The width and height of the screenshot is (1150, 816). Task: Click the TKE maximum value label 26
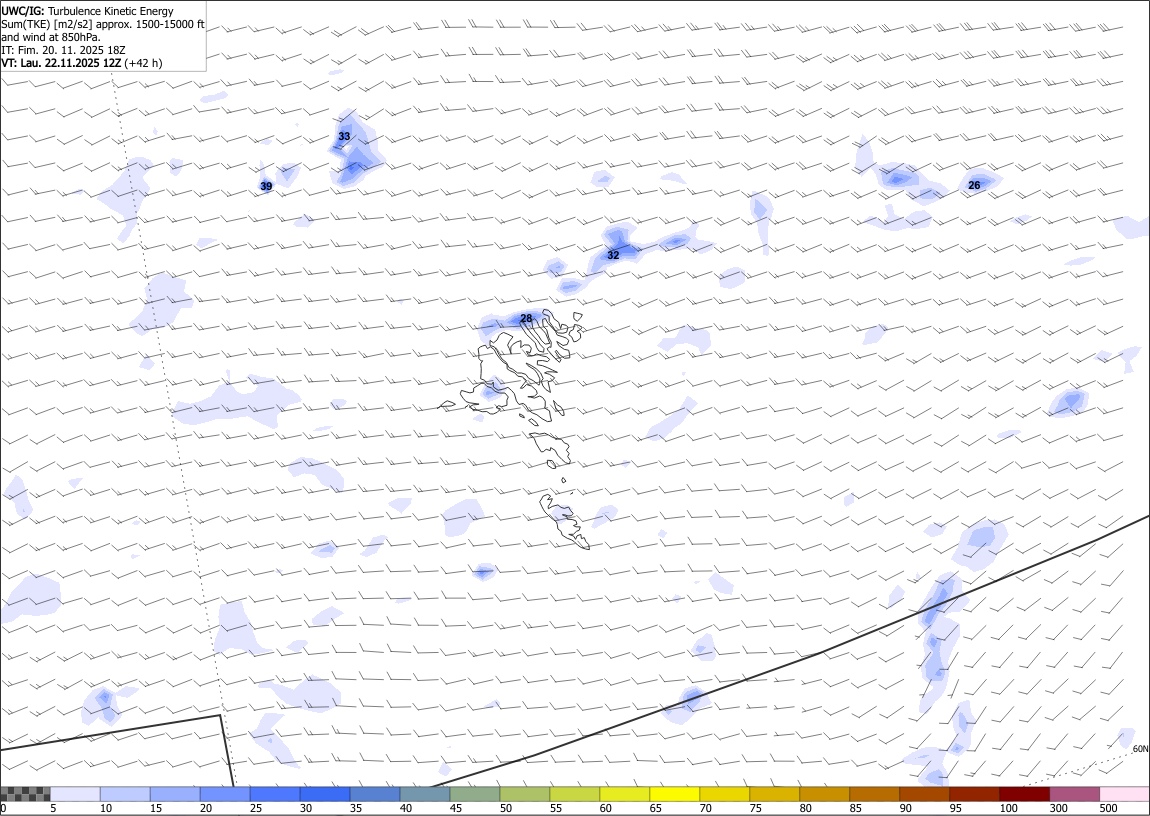(974, 185)
